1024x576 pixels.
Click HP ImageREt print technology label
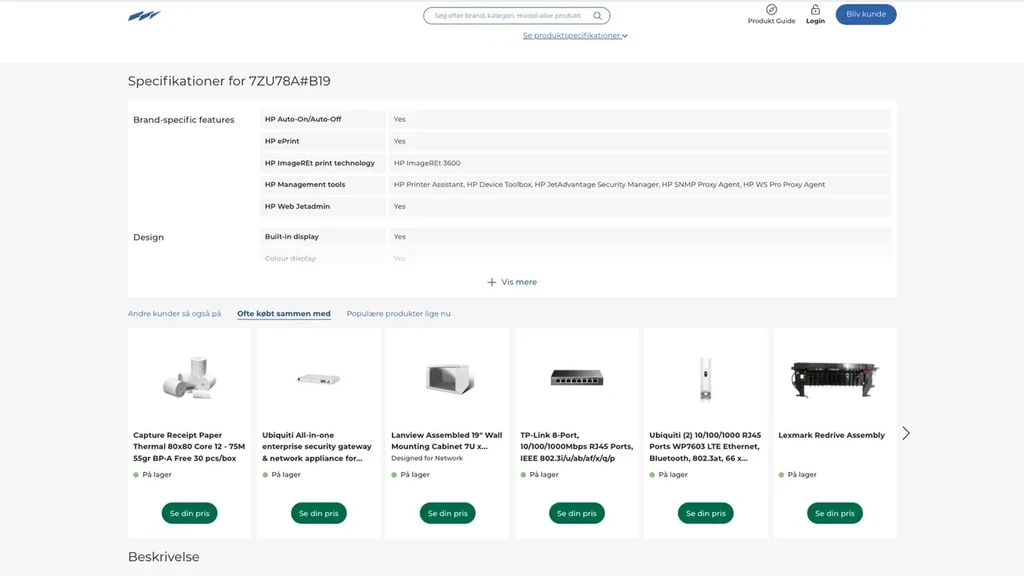(320, 163)
